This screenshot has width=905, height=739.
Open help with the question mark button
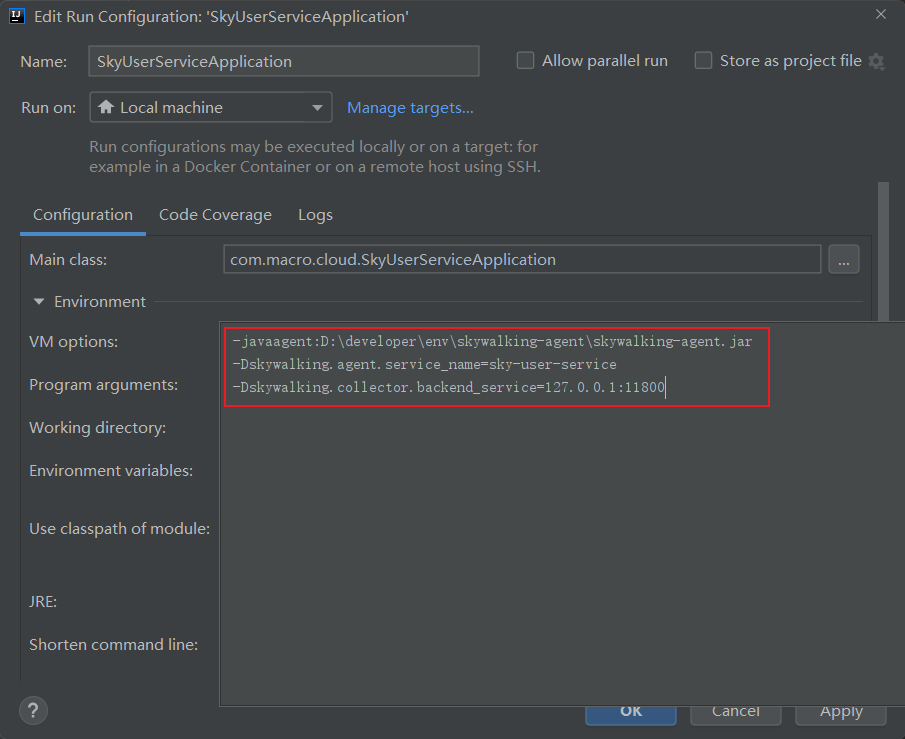coord(33,711)
